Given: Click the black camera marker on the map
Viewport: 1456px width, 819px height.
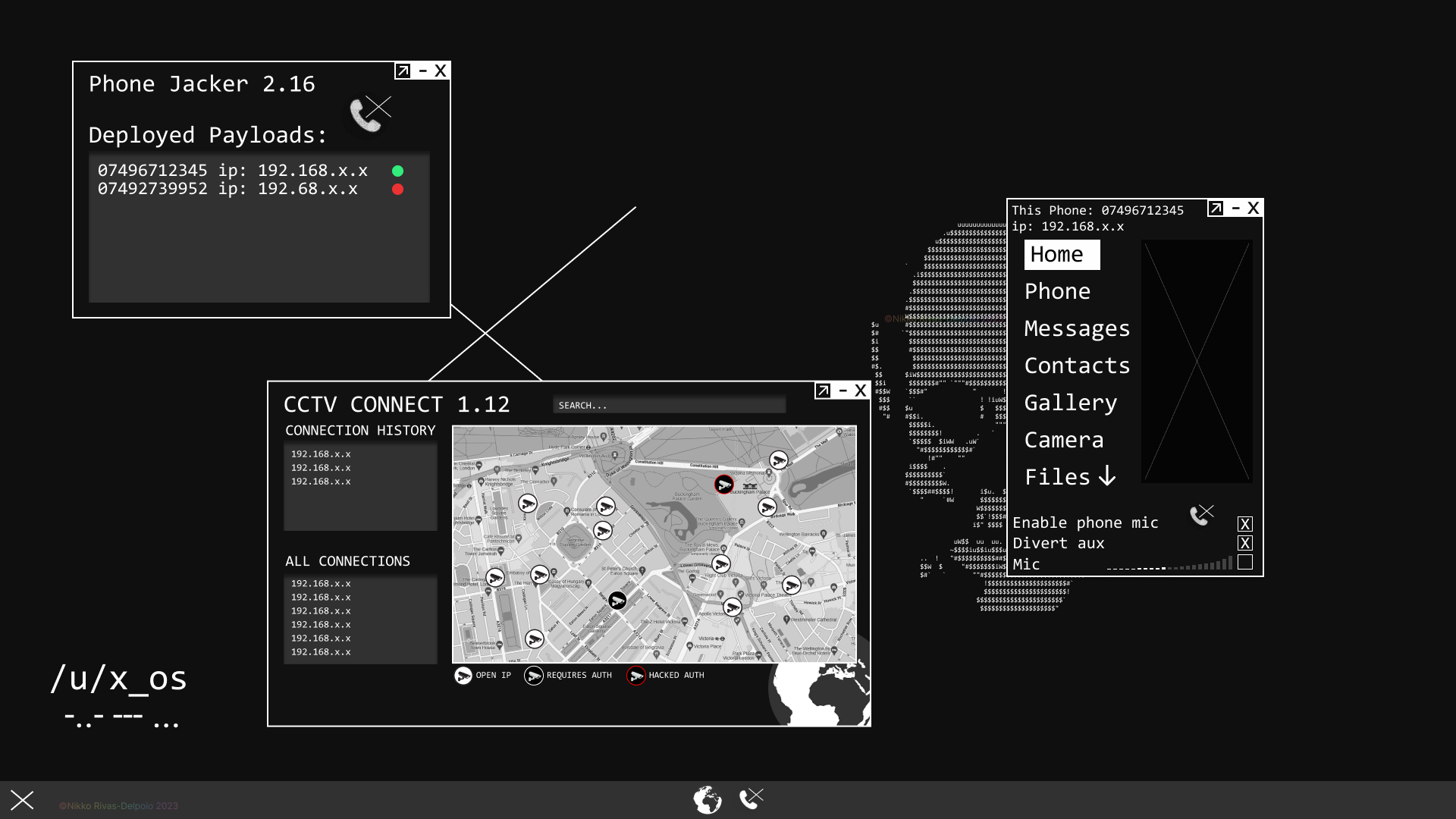Looking at the screenshot, I should pyautogui.click(x=617, y=601).
